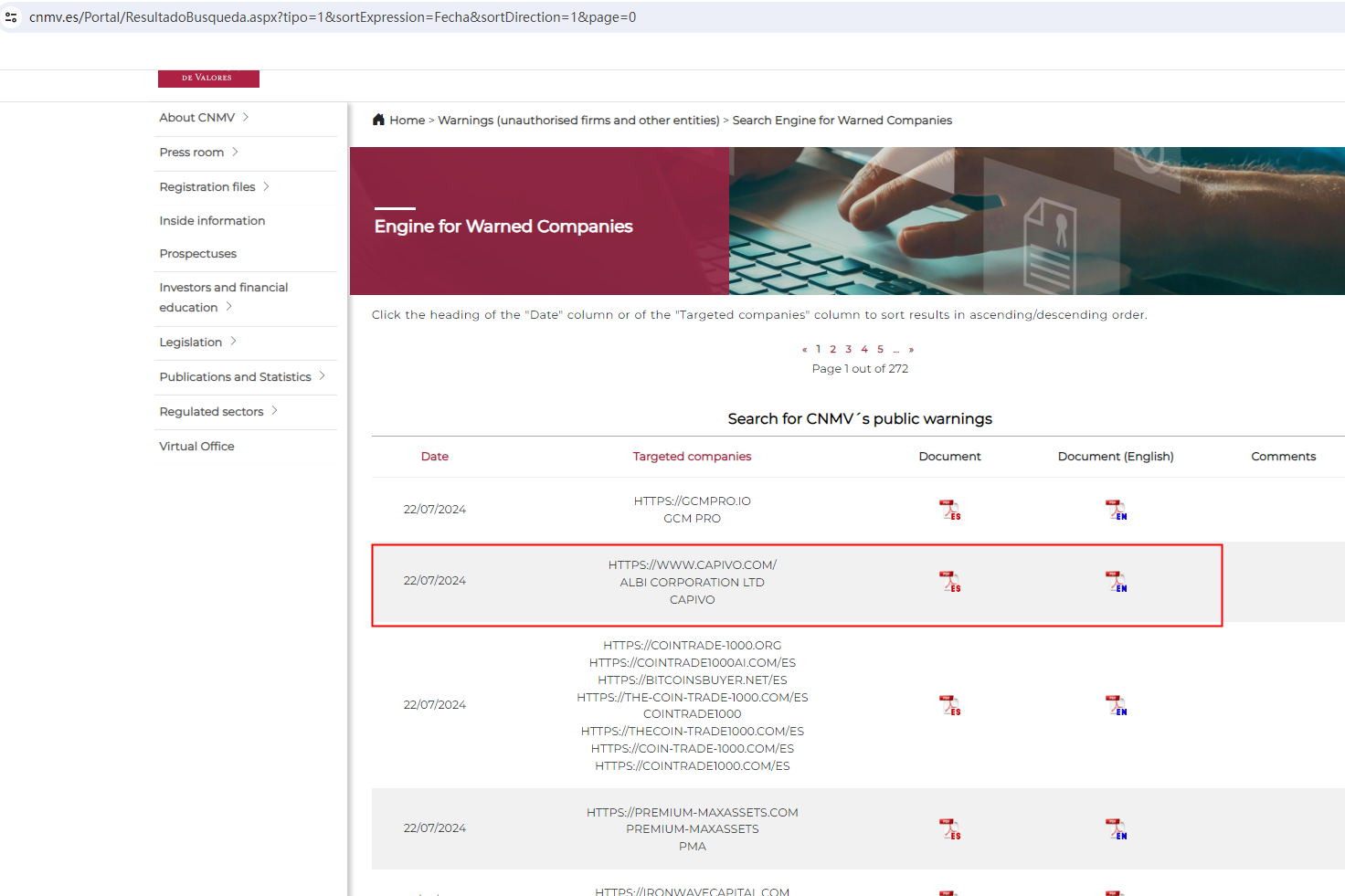
Task: Select HTTPS://PREMIUM-MAXASSETS.COM text
Action: 693,813
